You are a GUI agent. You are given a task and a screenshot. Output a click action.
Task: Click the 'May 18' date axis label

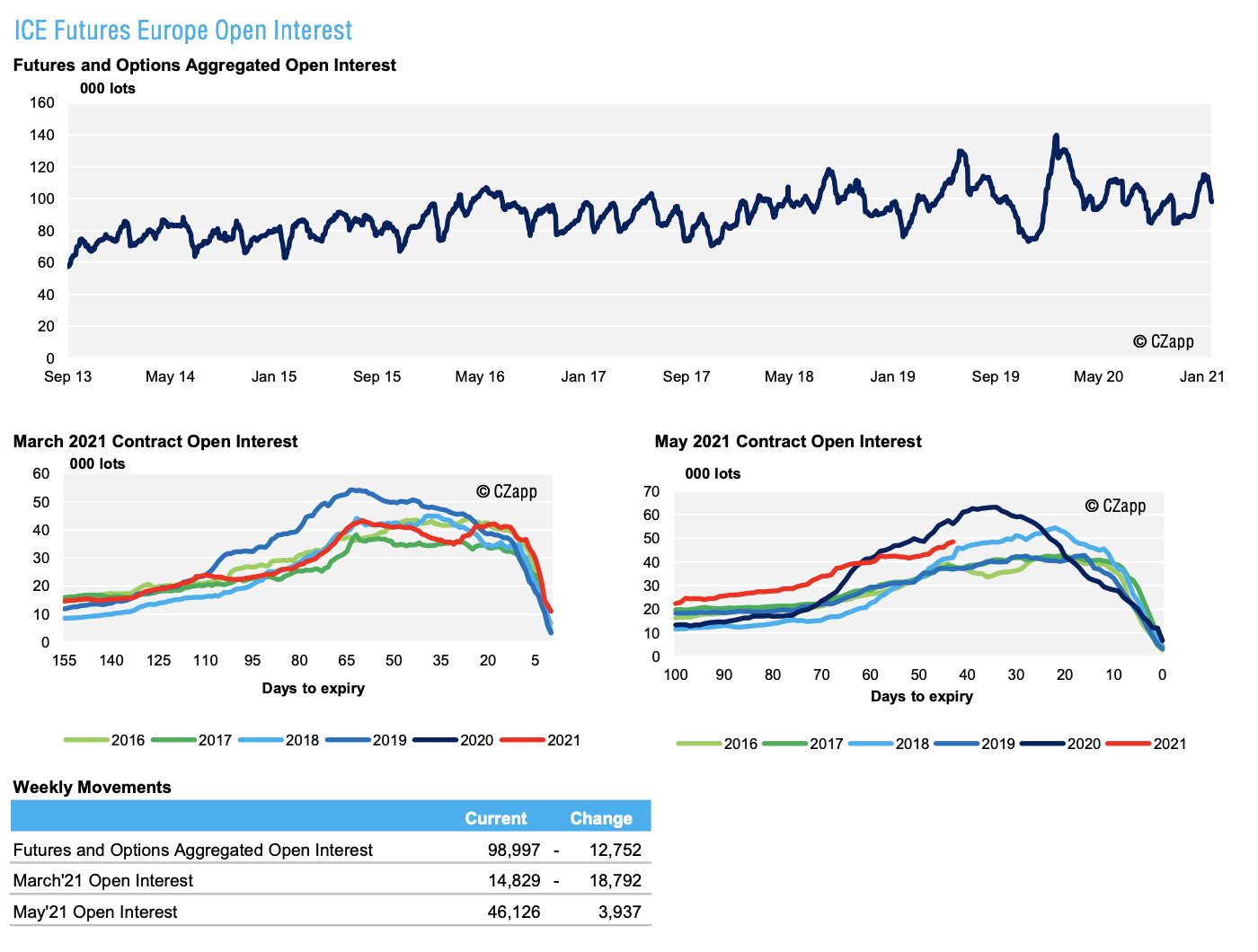(x=789, y=376)
